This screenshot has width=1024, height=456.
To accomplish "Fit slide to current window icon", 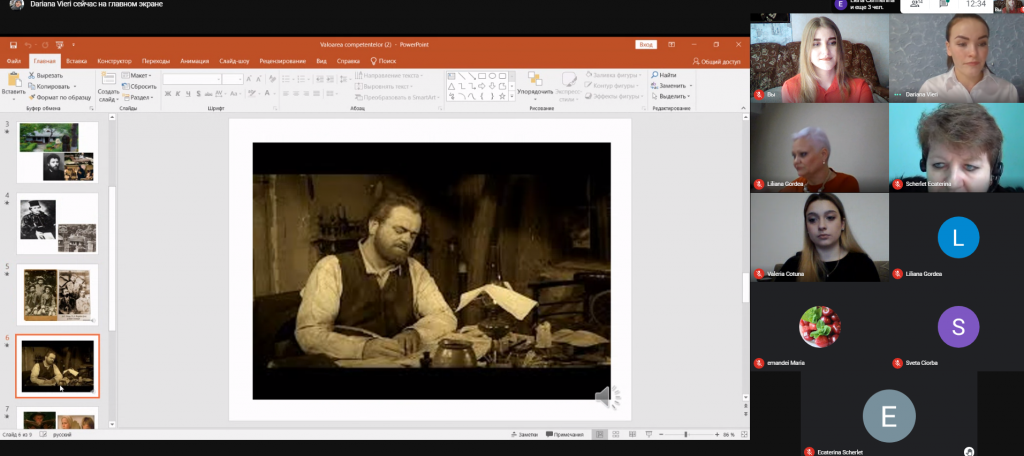I will pos(743,434).
